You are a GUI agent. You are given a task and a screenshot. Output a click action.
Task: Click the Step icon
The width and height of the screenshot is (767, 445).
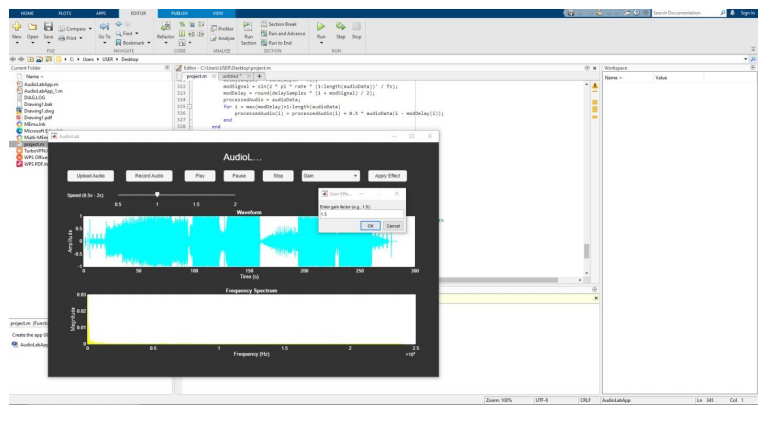[340, 26]
